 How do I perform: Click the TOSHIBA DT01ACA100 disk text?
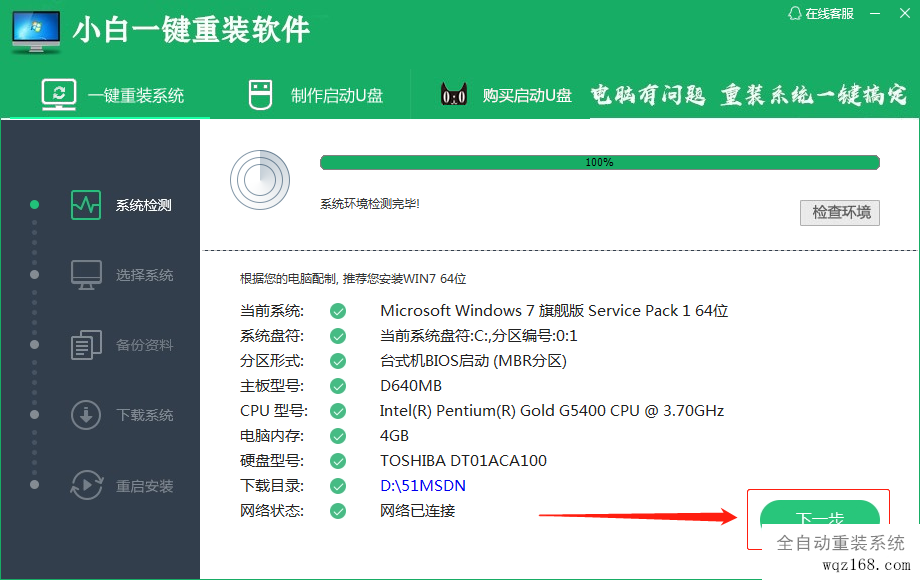[x=464, y=461]
